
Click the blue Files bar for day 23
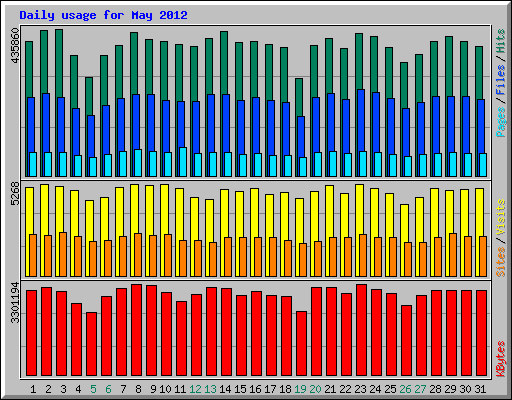(x=361, y=120)
